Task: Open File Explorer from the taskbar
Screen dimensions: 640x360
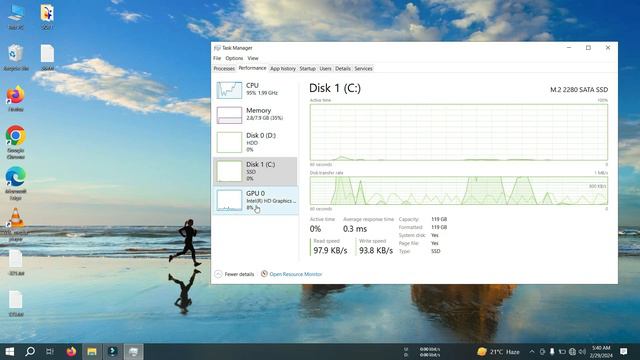Action: coord(92,351)
